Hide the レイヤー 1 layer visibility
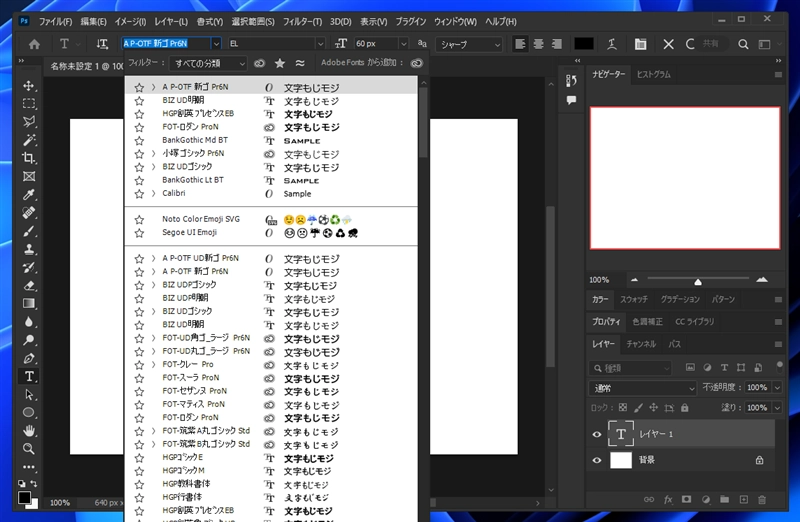 pos(596,434)
